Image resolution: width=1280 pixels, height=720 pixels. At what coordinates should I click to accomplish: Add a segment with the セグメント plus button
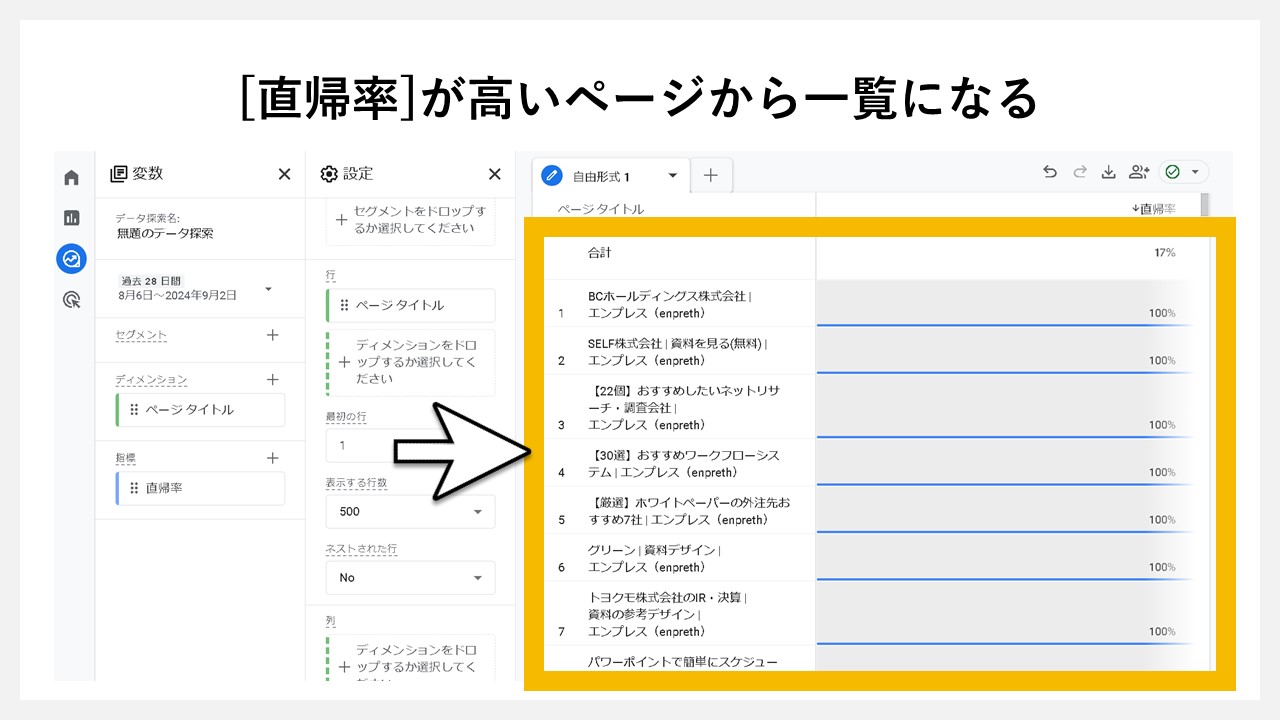pos(271,335)
